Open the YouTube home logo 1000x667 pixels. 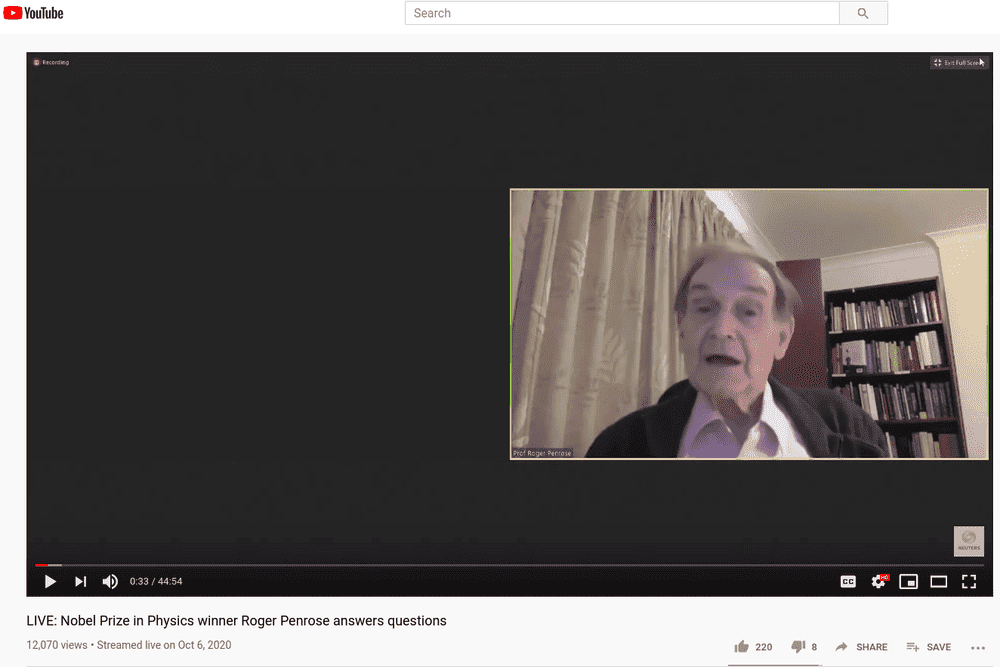coord(33,13)
